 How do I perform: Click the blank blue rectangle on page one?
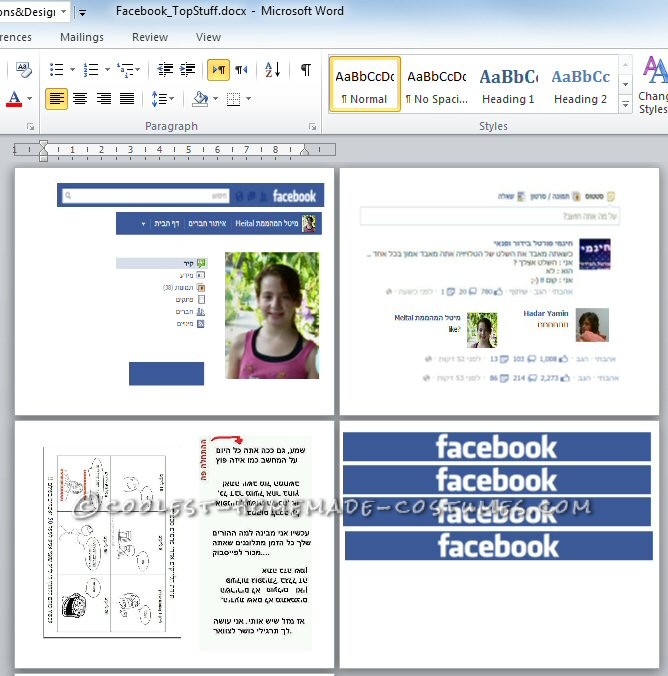[166, 373]
